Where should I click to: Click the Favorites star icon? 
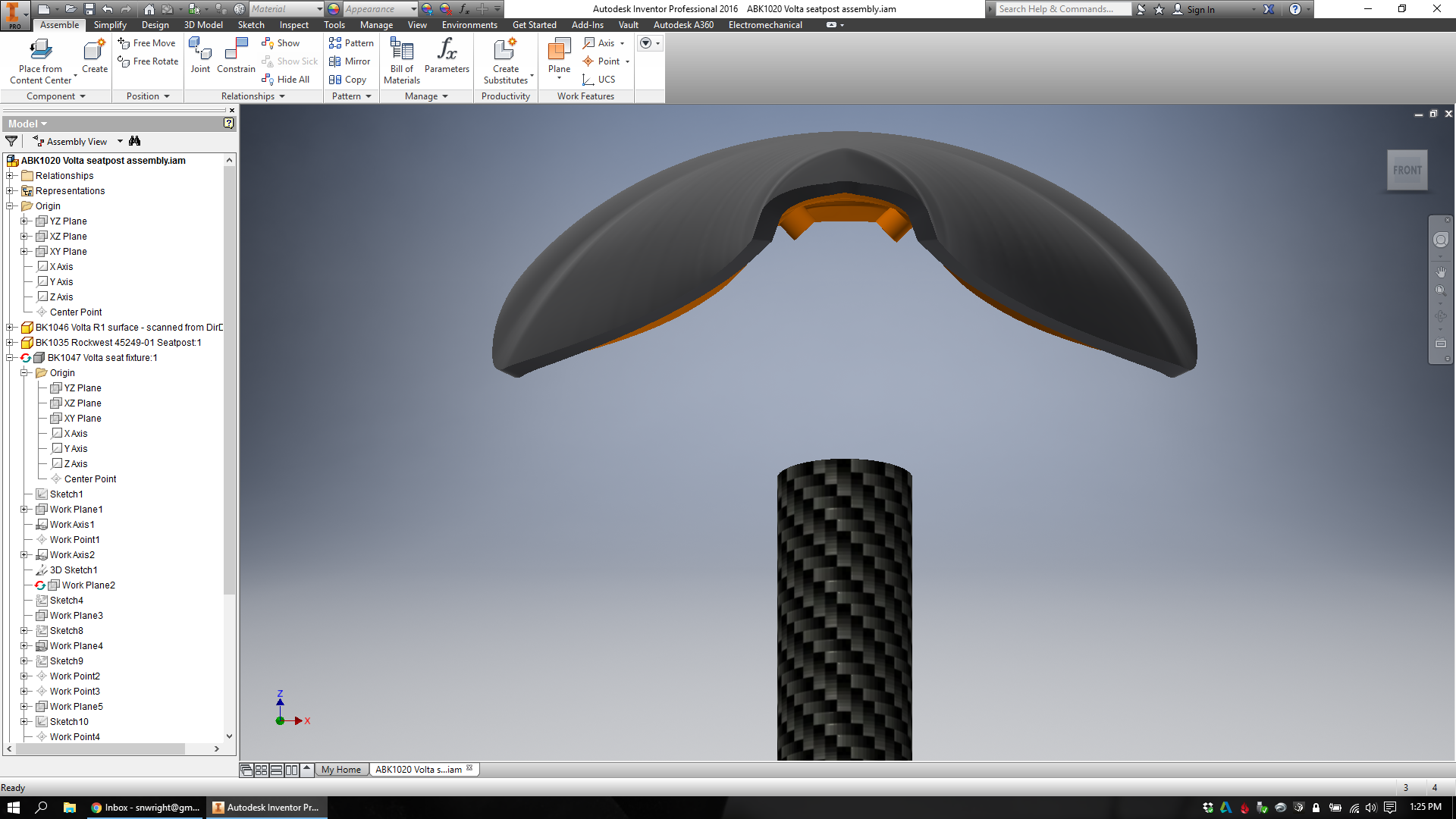(1159, 9)
